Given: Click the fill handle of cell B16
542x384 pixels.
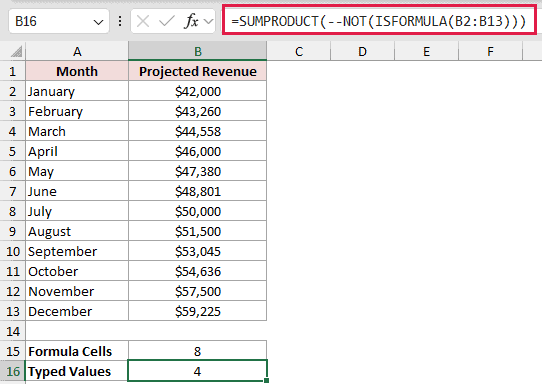Looking at the screenshot, I should tap(266, 381).
